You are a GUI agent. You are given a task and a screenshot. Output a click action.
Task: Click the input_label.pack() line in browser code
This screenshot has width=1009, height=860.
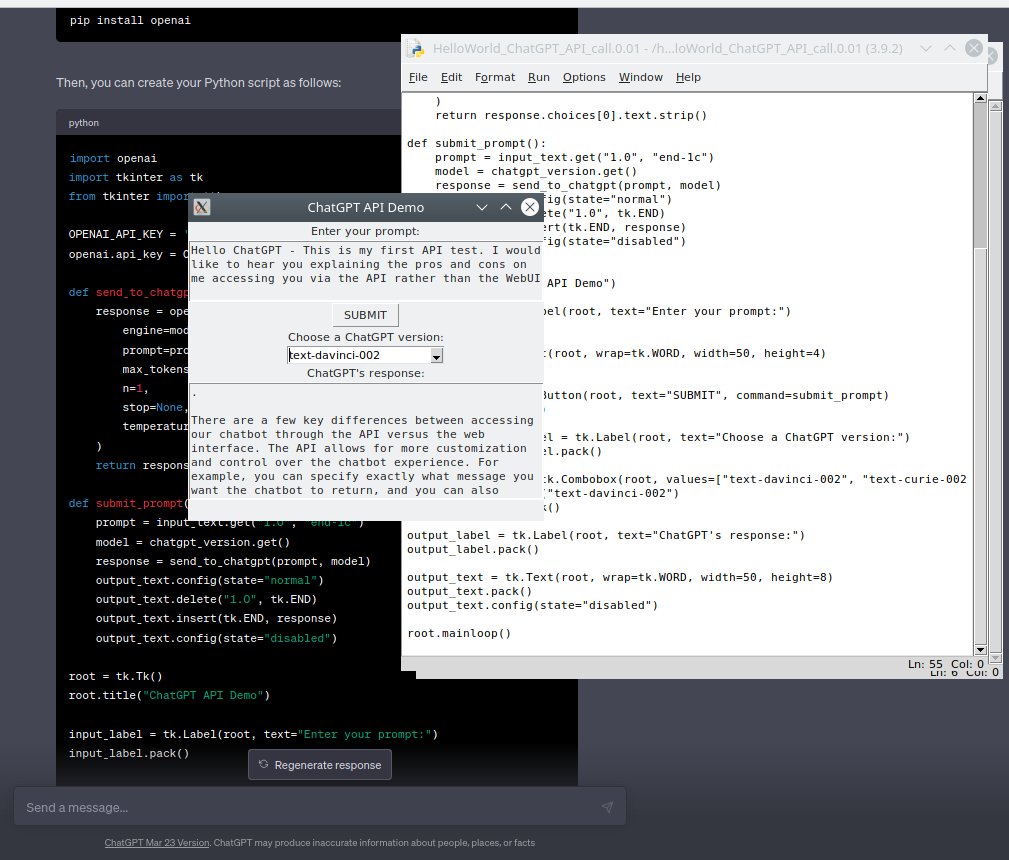(x=129, y=753)
